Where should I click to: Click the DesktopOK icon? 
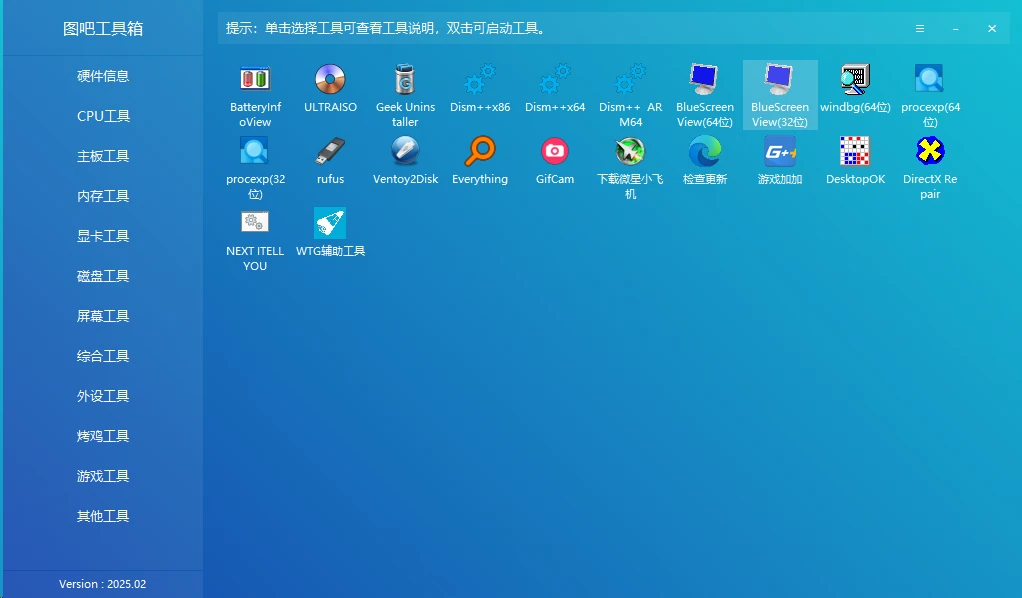[x=855, y=152]
